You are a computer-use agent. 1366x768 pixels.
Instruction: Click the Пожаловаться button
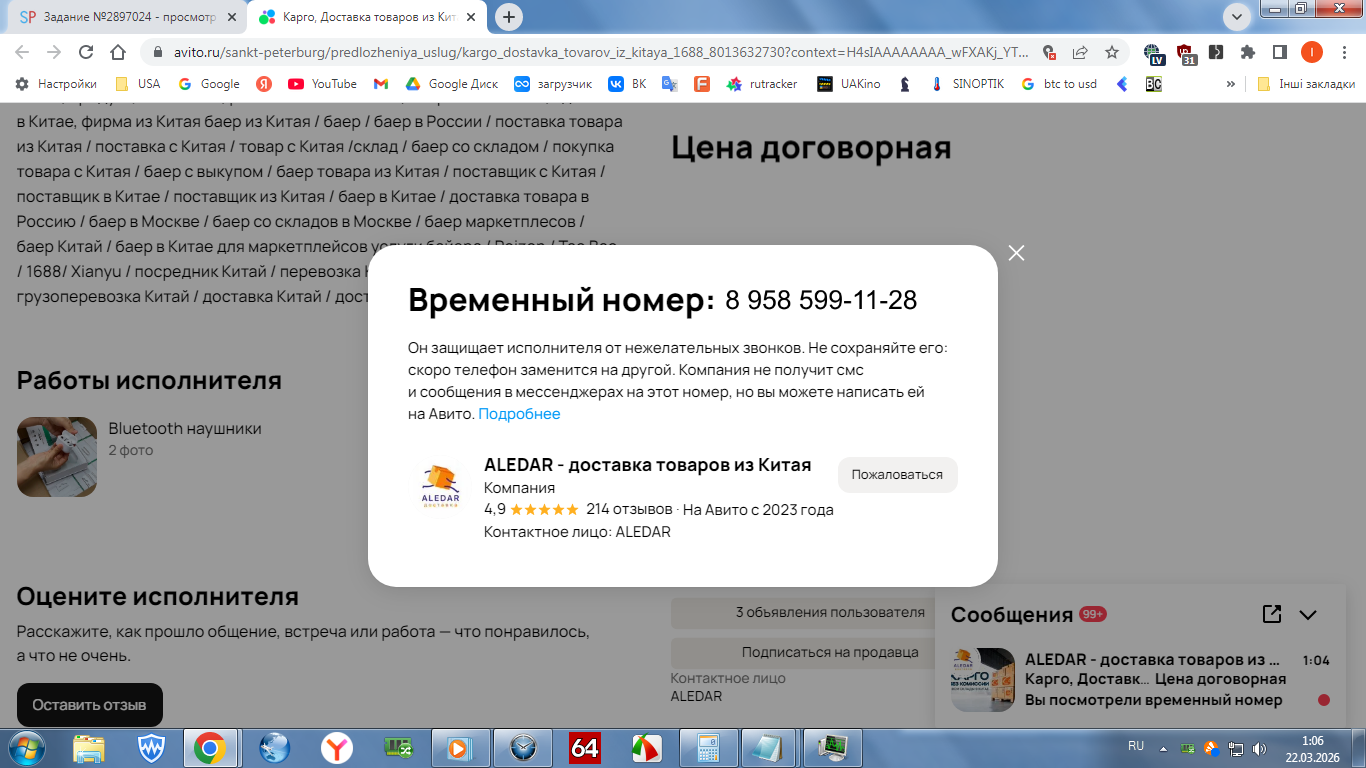(x=897, y=475)
